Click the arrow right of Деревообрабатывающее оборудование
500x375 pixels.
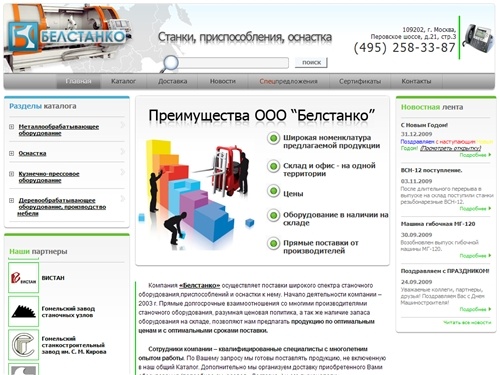[x=122, y=199]
